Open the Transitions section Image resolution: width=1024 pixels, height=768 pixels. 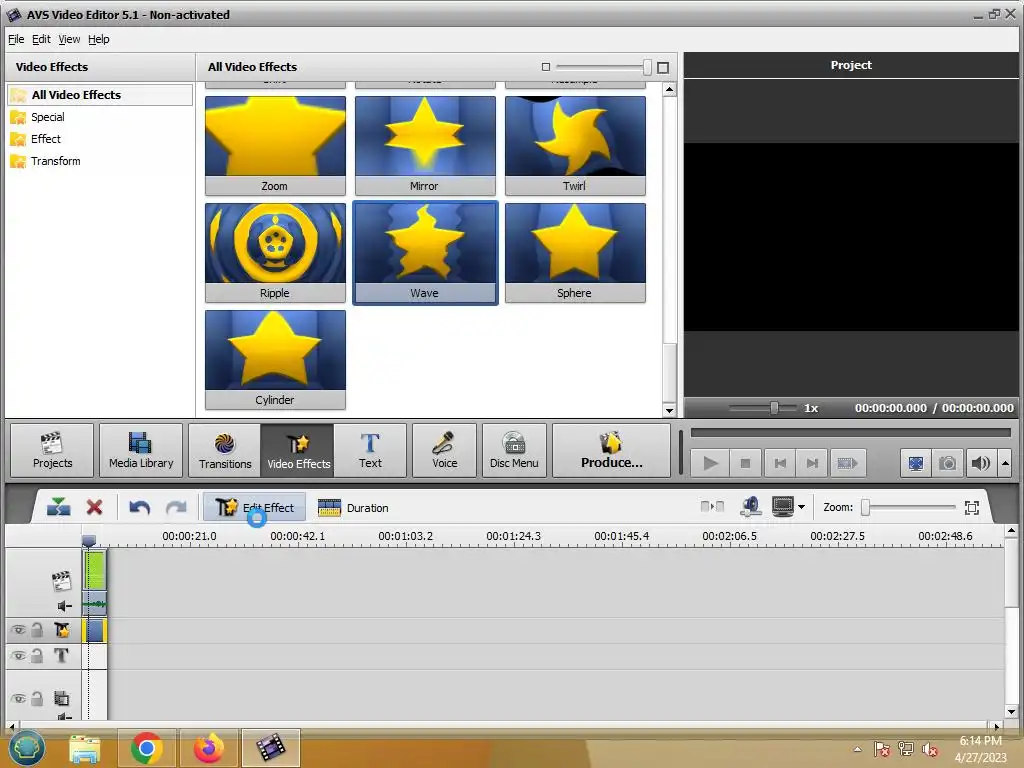click(225, 451)
